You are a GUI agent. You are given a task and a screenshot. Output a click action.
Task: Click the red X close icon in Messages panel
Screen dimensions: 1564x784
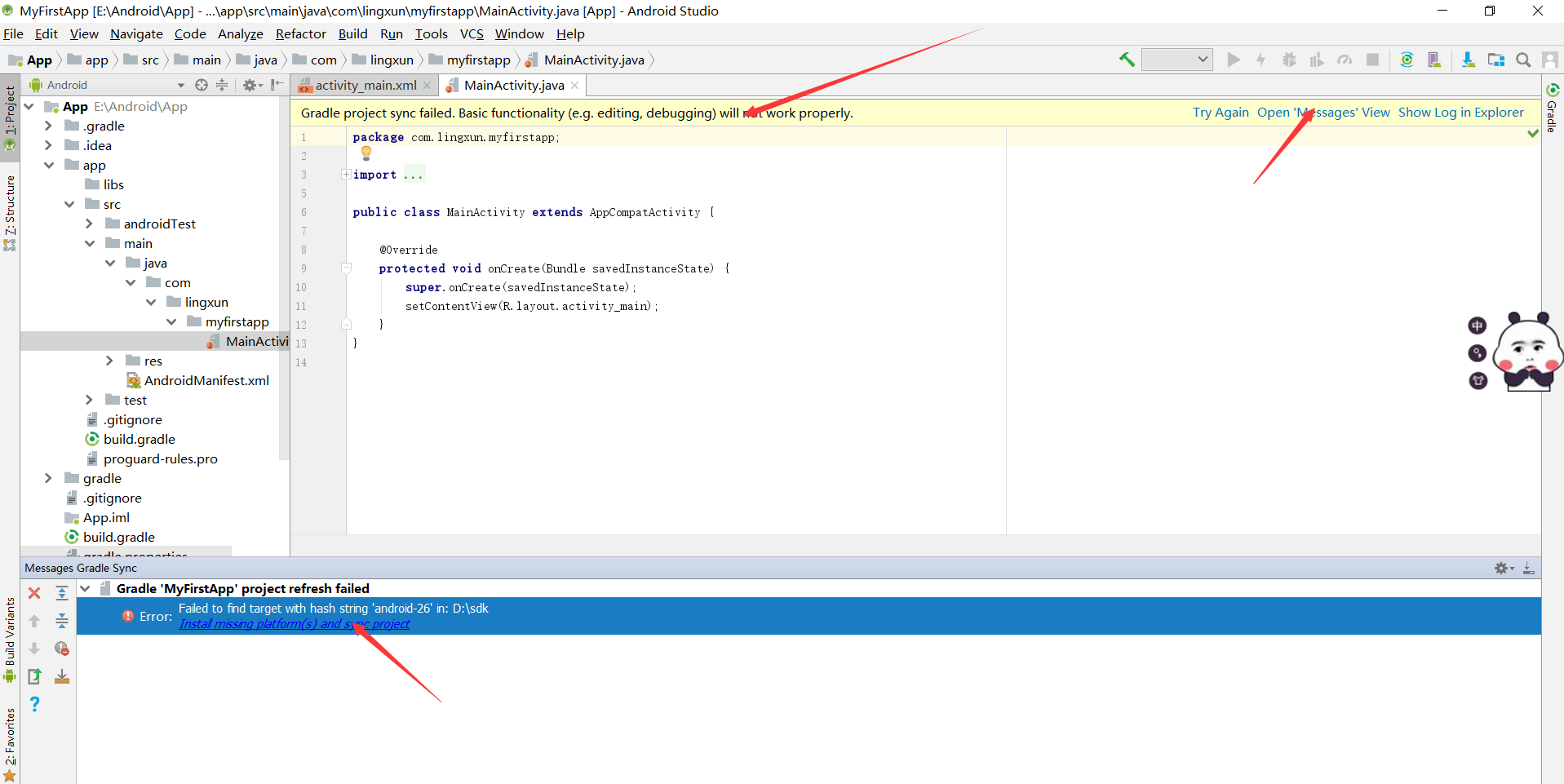tap(34, 593)
